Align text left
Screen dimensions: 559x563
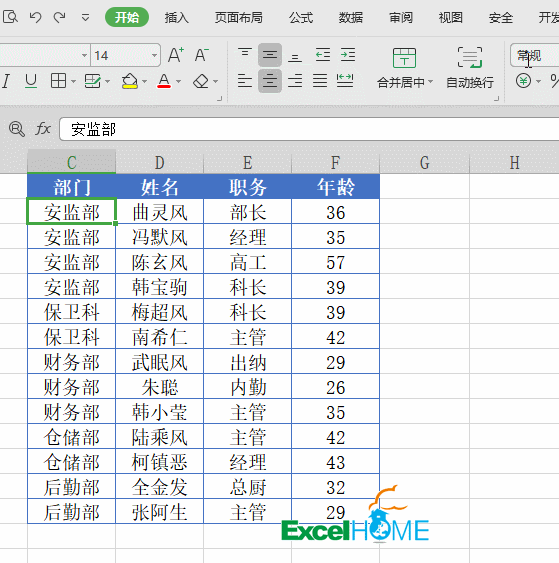(x=245, y=81)
